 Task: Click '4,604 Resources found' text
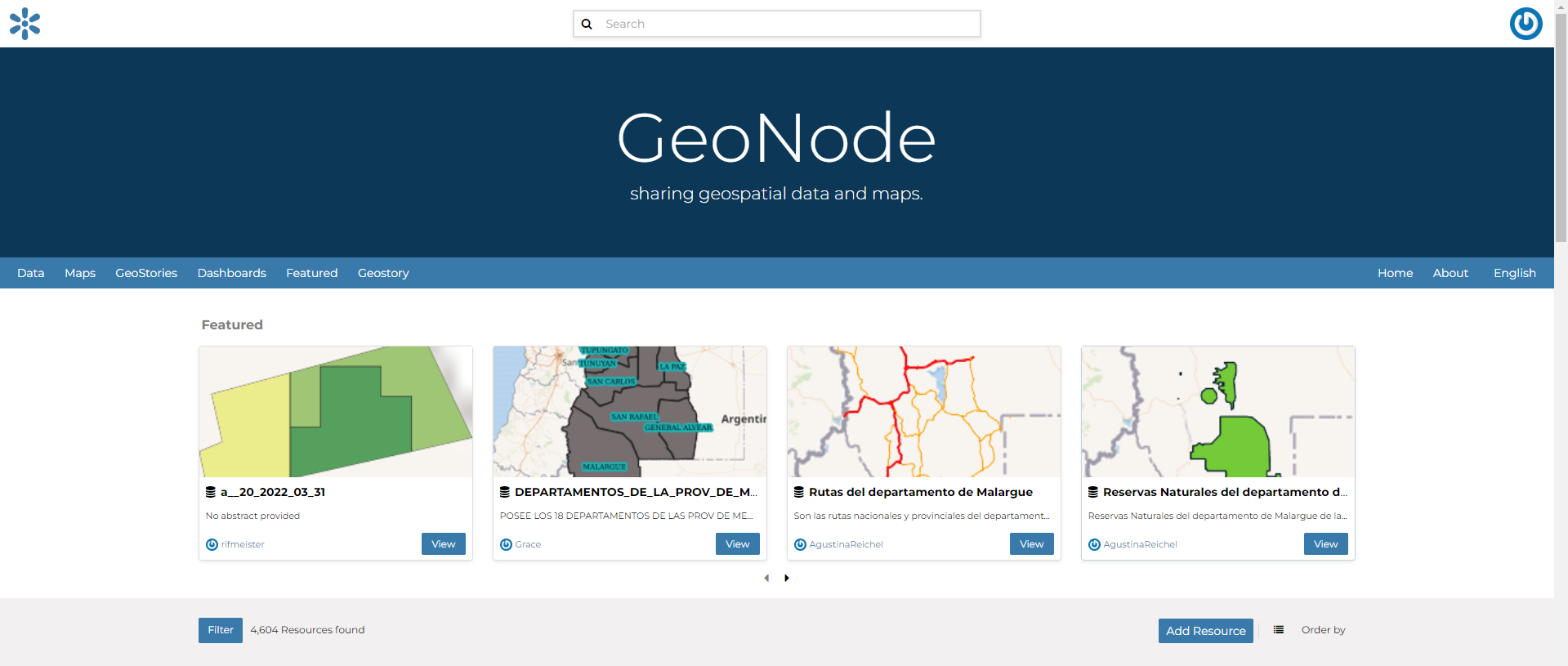[307, 630]
